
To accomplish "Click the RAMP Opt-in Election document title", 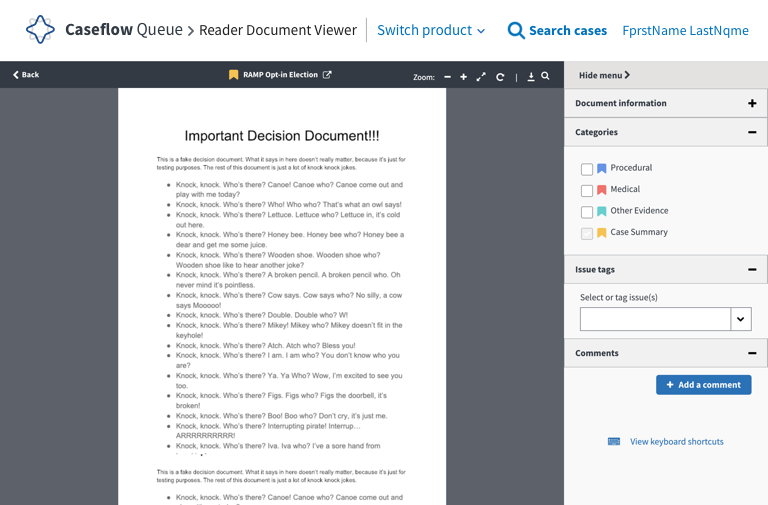I will tap(280, 74).
